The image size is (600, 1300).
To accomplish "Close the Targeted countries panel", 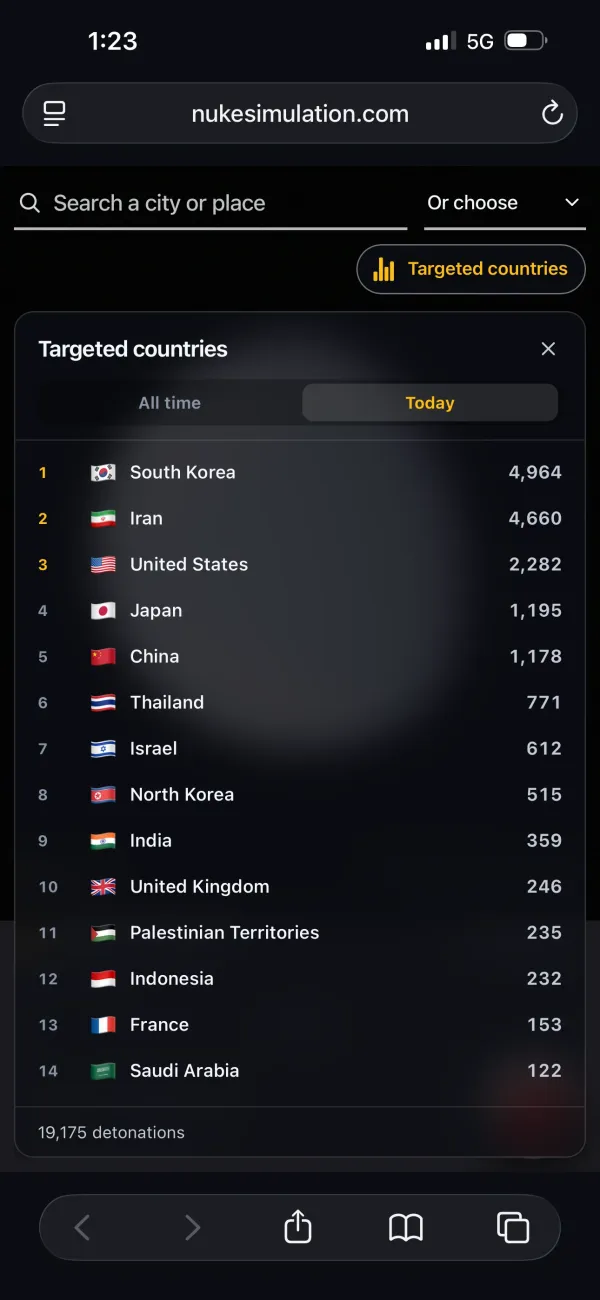I will coord(548,349).
